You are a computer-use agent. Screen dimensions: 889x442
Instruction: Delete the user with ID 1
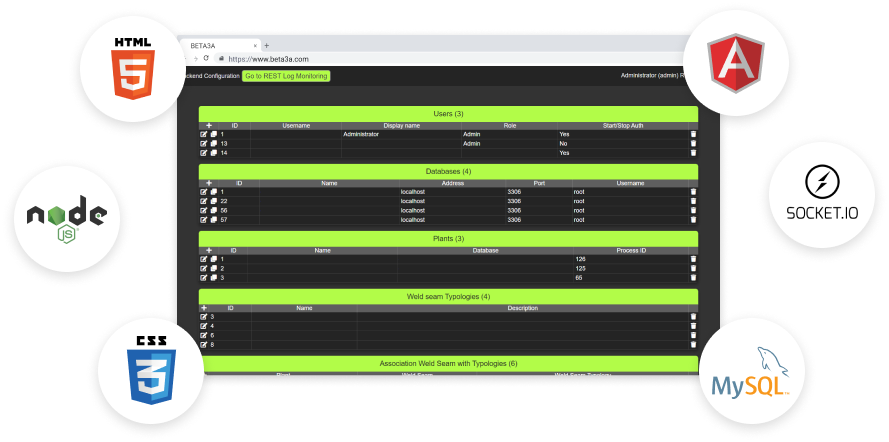[x=693, y=134]
